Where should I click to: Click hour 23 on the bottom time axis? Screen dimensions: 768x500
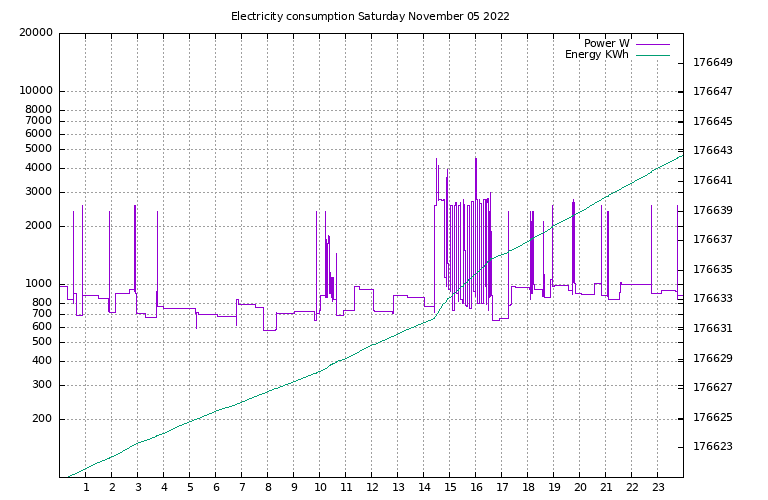(658, 488)
